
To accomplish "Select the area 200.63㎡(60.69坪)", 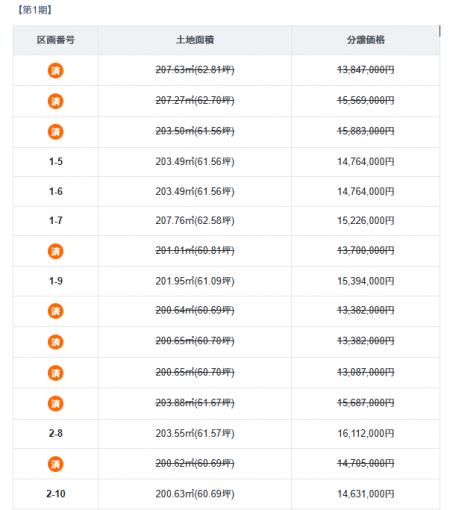I will pos(195,494).
